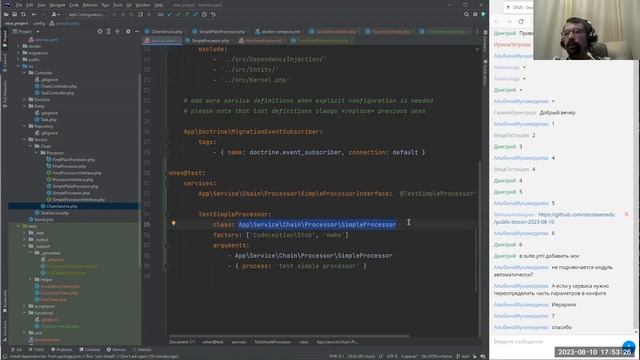The width and height of the screenshot is (640, 360).
Task: Select FinalProcessorInterface.php in project tree
Action: click(73, 173)
